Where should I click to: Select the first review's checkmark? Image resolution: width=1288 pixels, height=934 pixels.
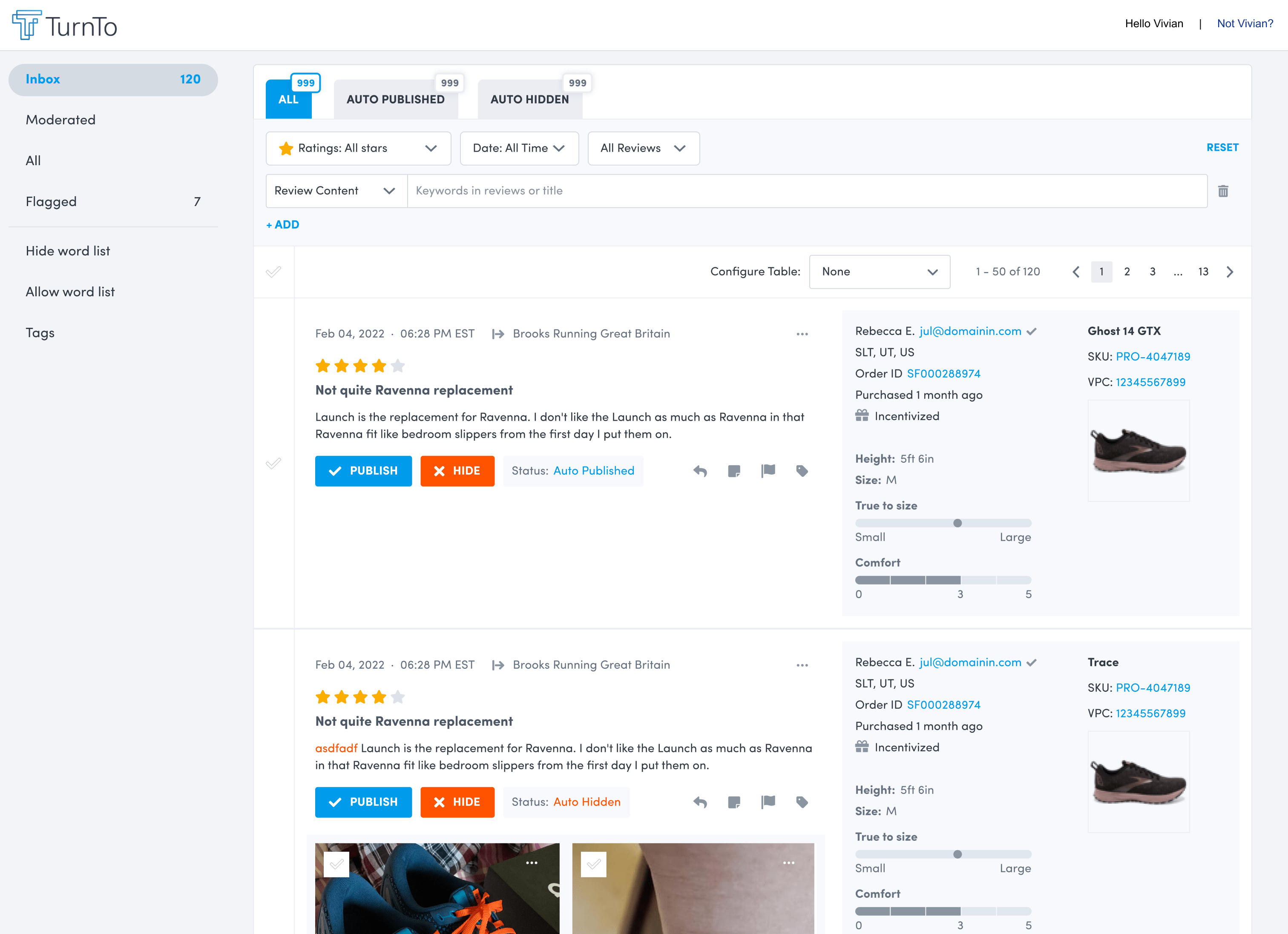(273, 463)
